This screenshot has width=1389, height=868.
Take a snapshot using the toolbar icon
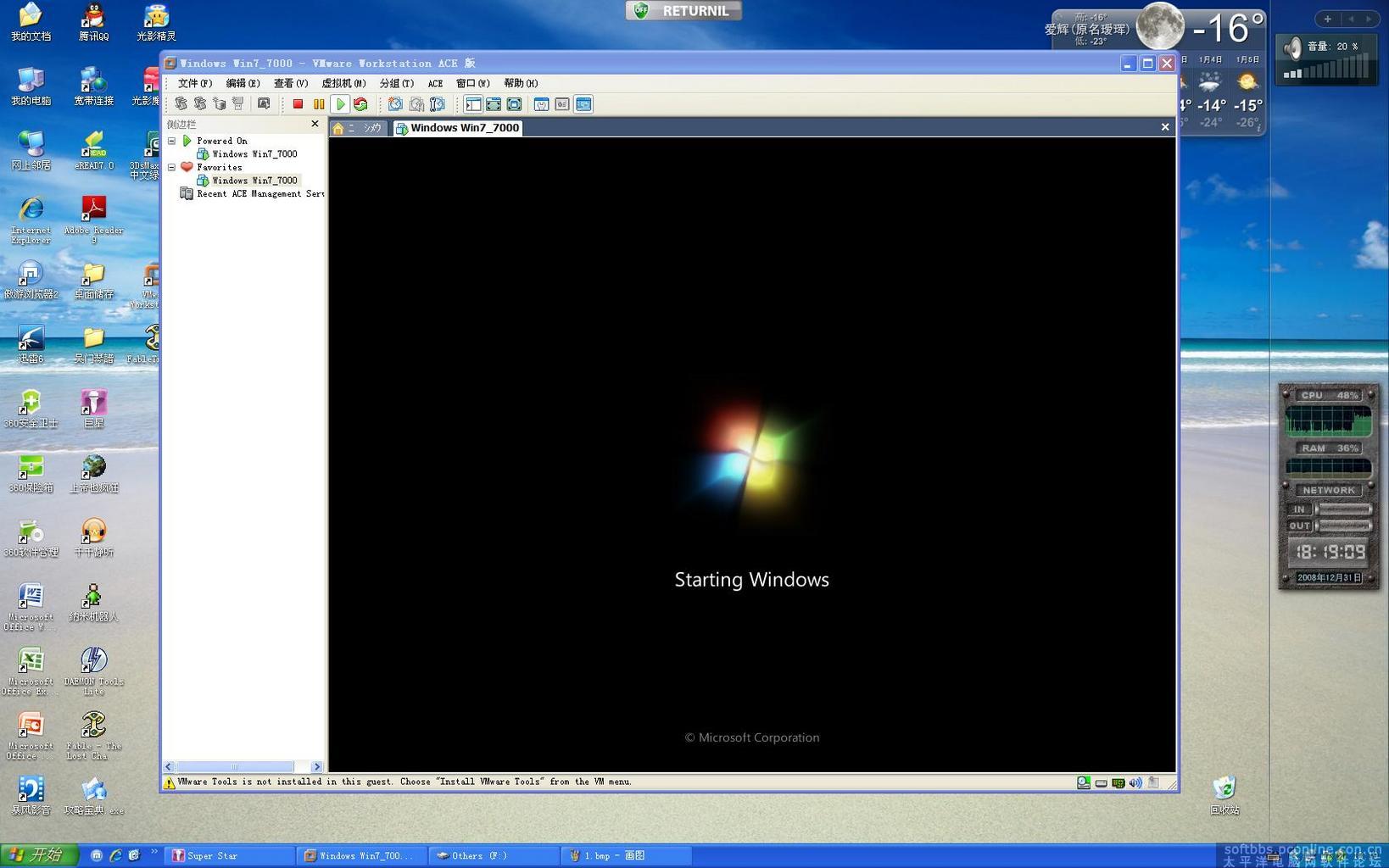(395, 104)
